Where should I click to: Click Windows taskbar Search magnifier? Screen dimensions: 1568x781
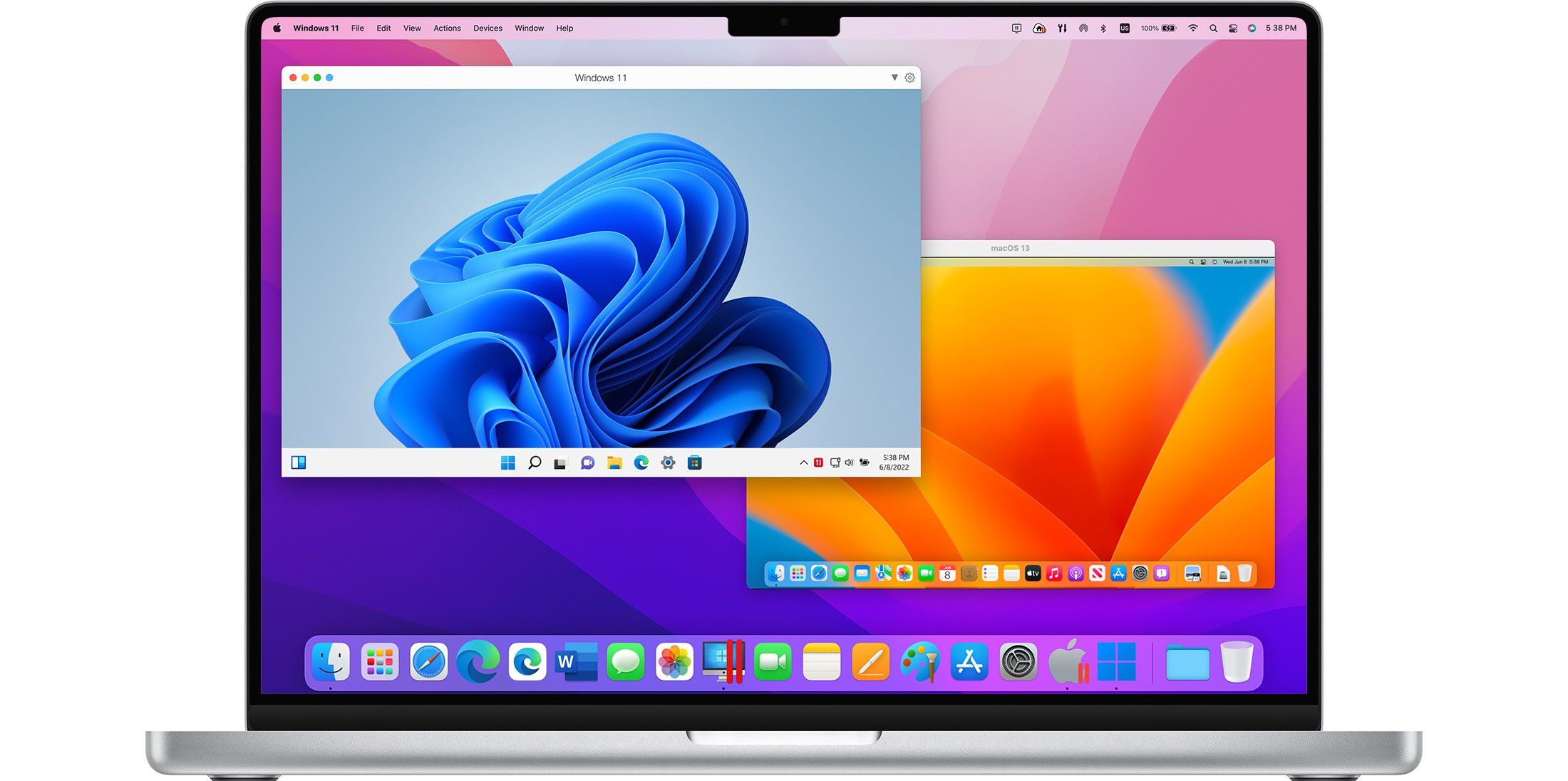click(534, 463)
